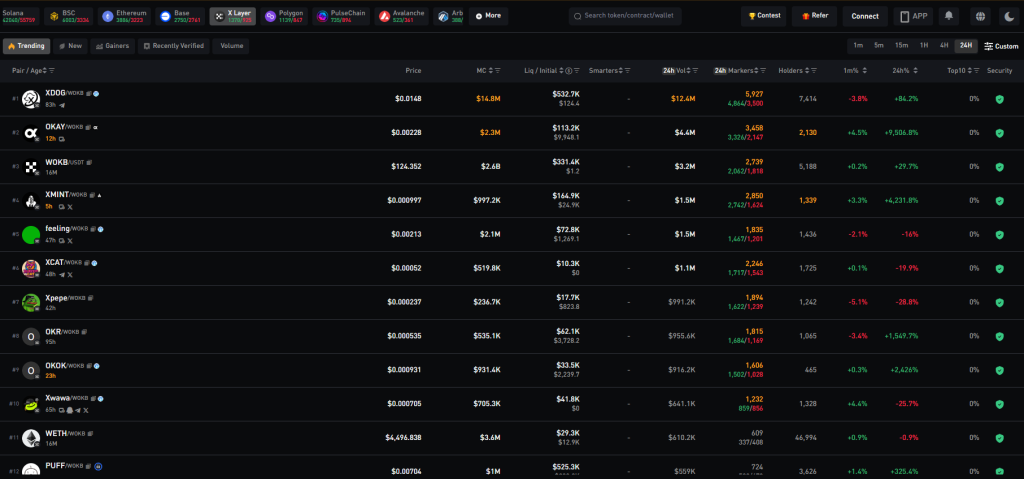Image resolution: width=1024 pixels, height=479 pixels.
Task: Switch to the Solana chain
Action: click(20, 16)
